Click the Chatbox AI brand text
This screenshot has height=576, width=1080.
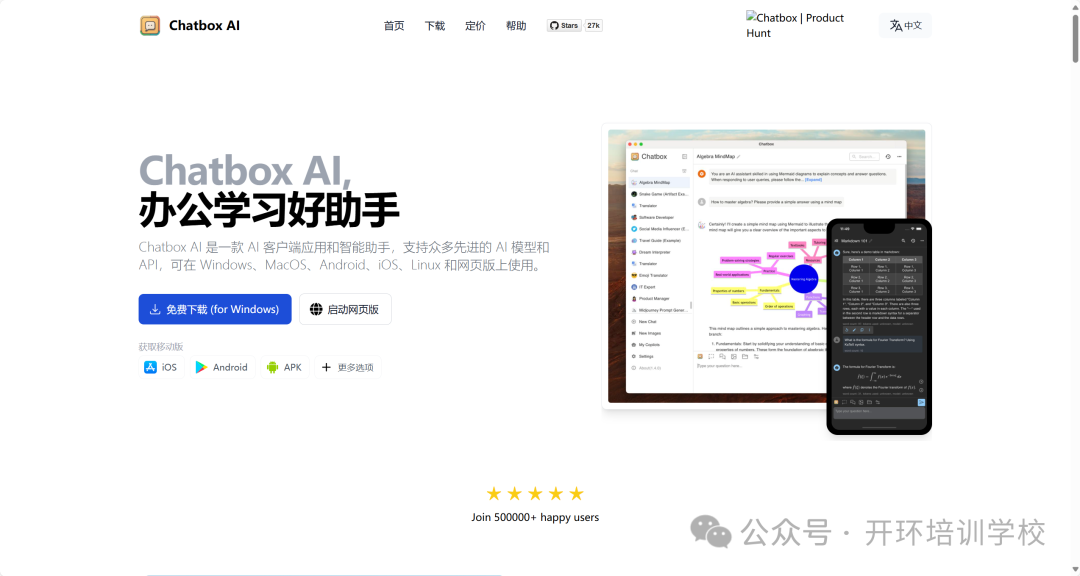(x=205, y=25)
